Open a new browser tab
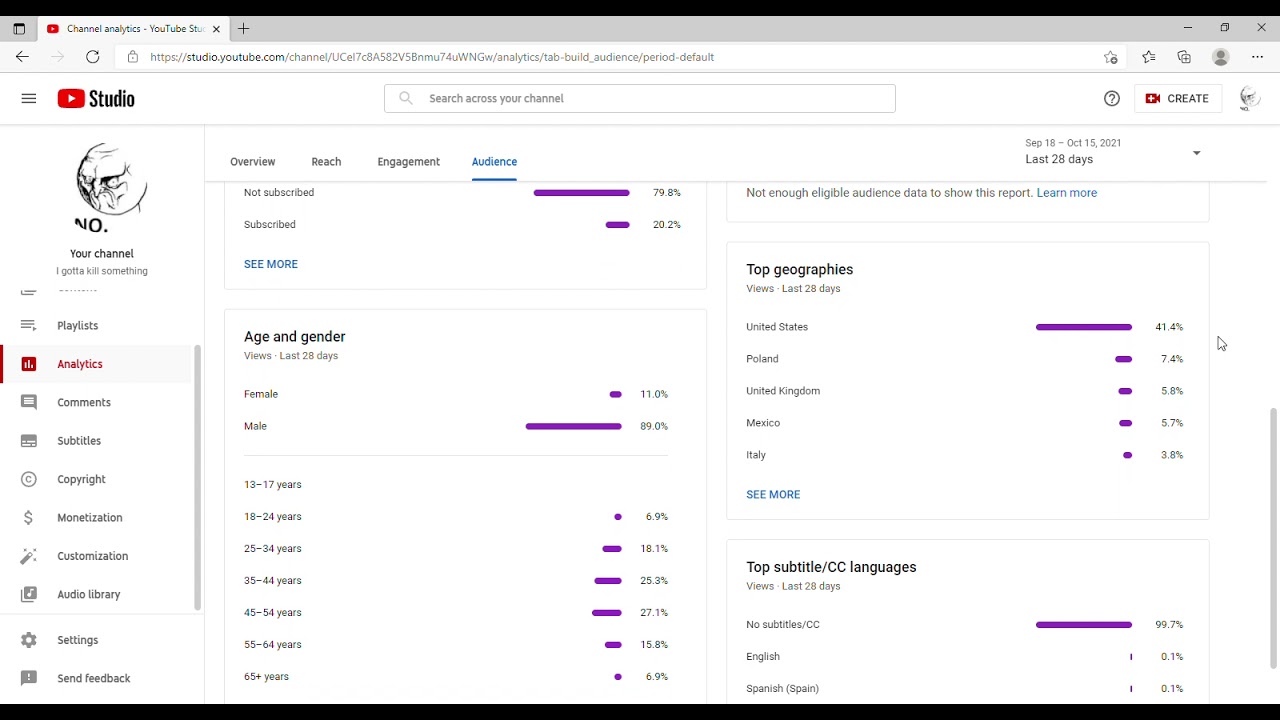 coord(244,29)
